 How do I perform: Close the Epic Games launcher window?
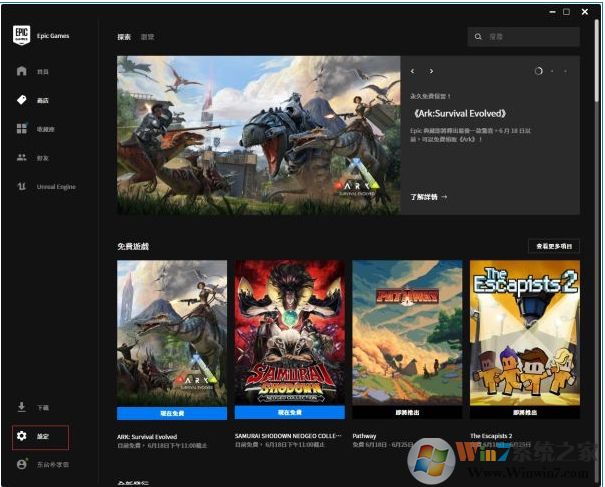(x=585, y=12)
